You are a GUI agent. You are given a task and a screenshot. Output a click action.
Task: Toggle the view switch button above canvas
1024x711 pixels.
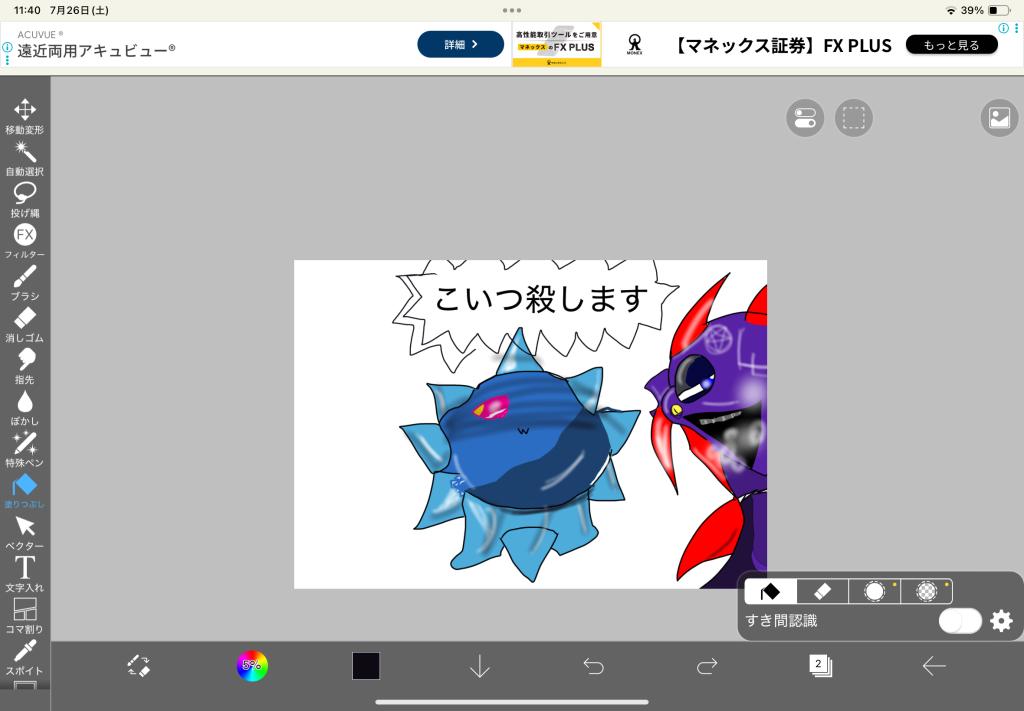tap(804, 118)
